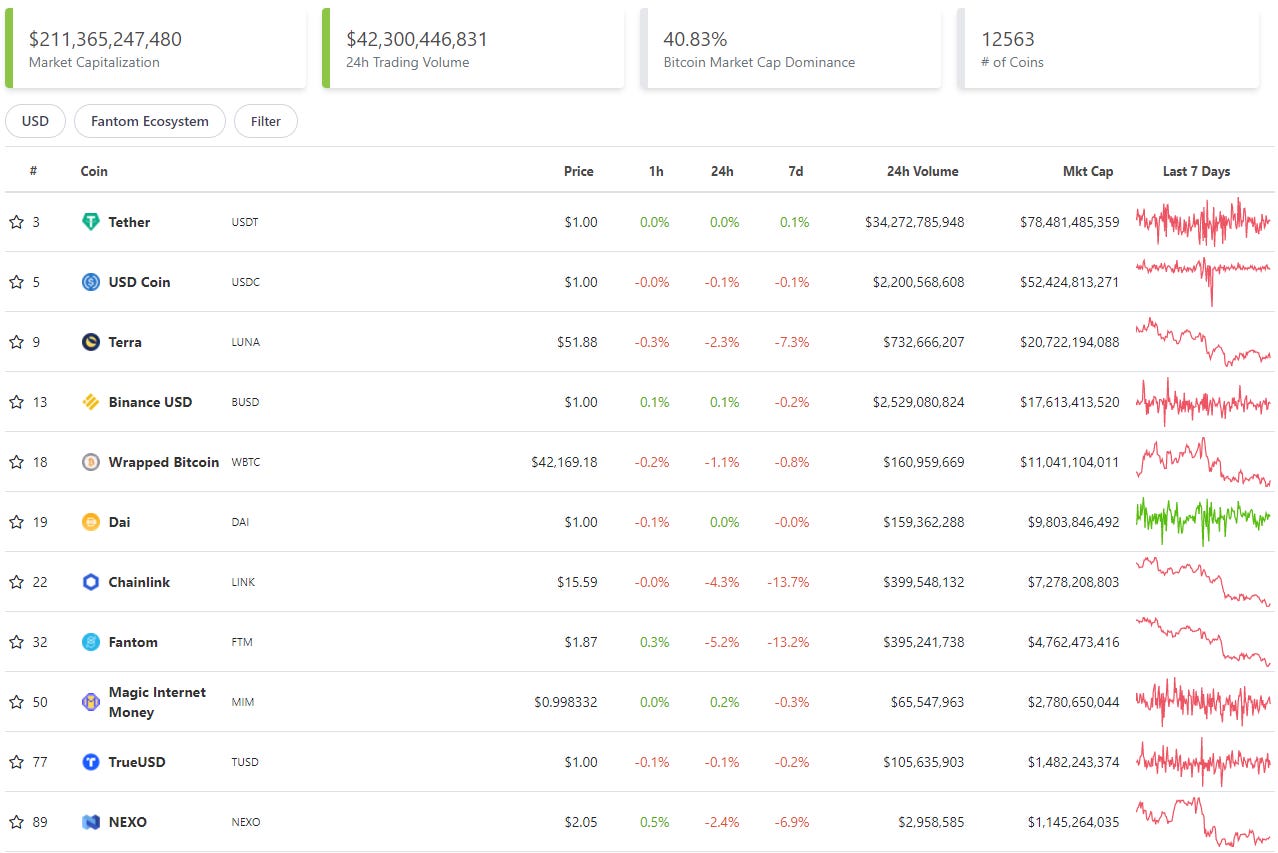Open the Binance USD name link
This screenshot has width=1278, height=853.
point(150,402)
